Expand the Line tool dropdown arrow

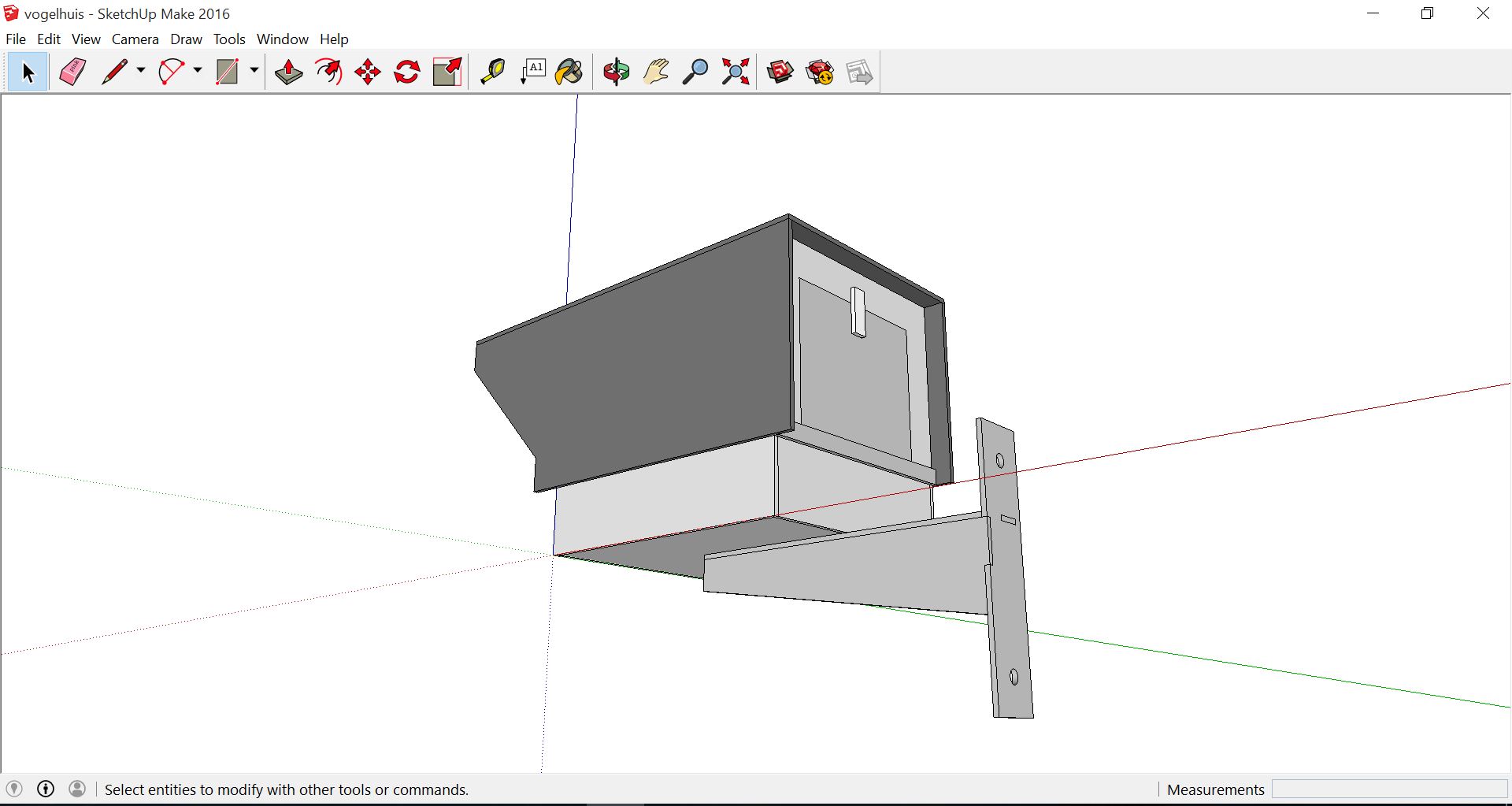(141, 71)
